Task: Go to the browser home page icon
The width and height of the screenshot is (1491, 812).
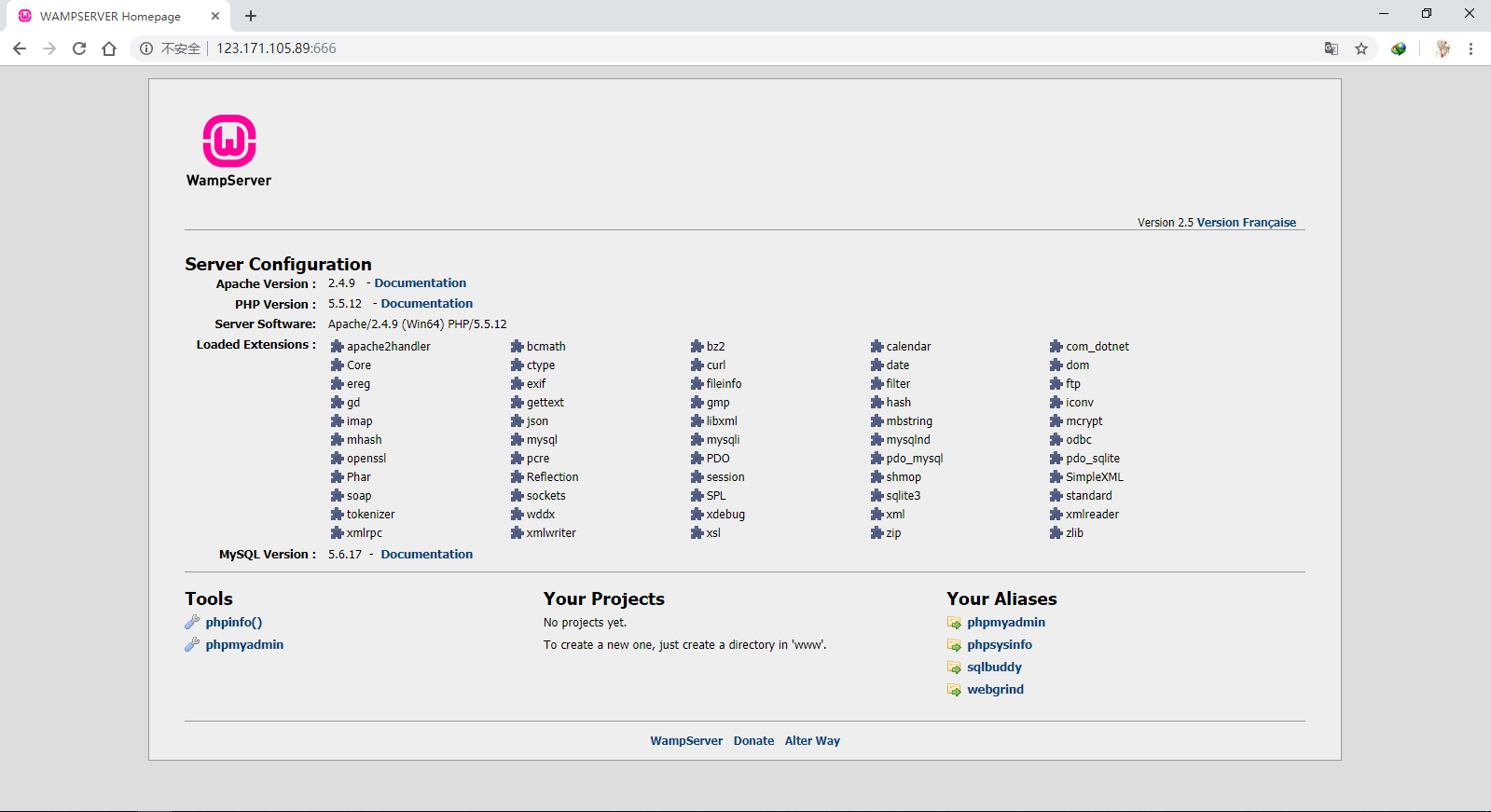Action: pos(109,48)
